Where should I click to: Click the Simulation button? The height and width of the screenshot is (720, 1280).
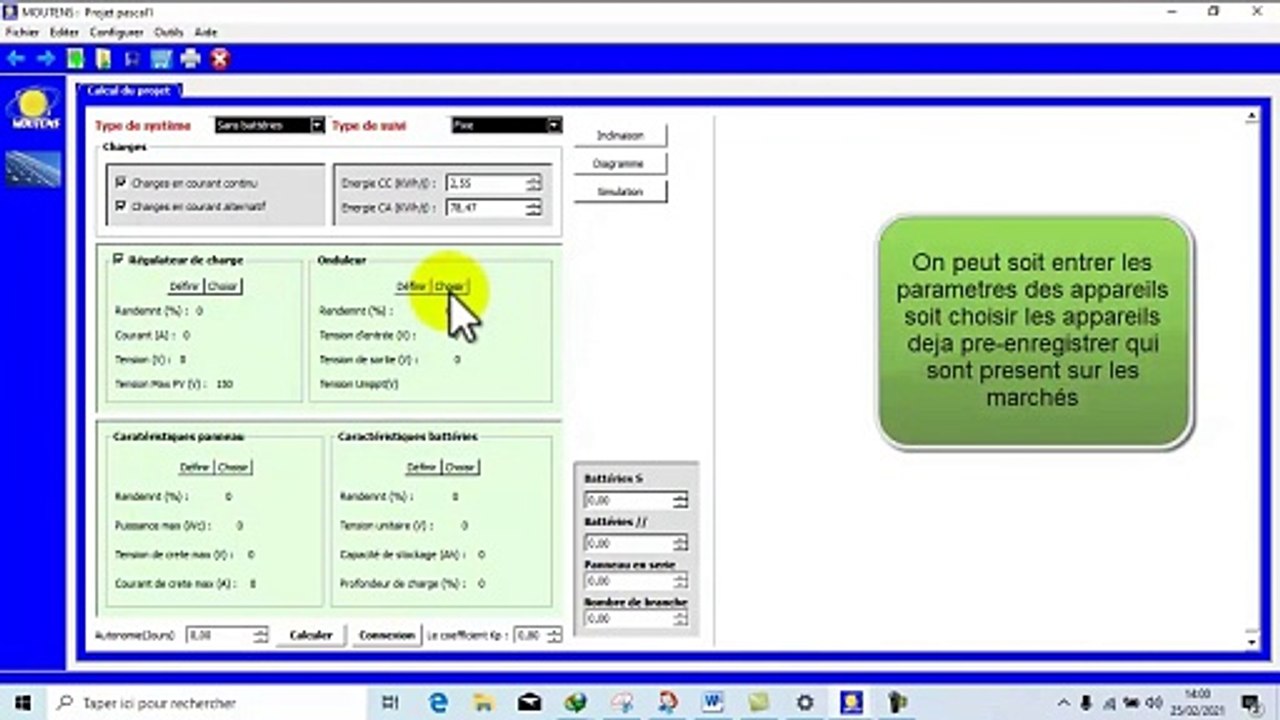(x=620, y=191)
